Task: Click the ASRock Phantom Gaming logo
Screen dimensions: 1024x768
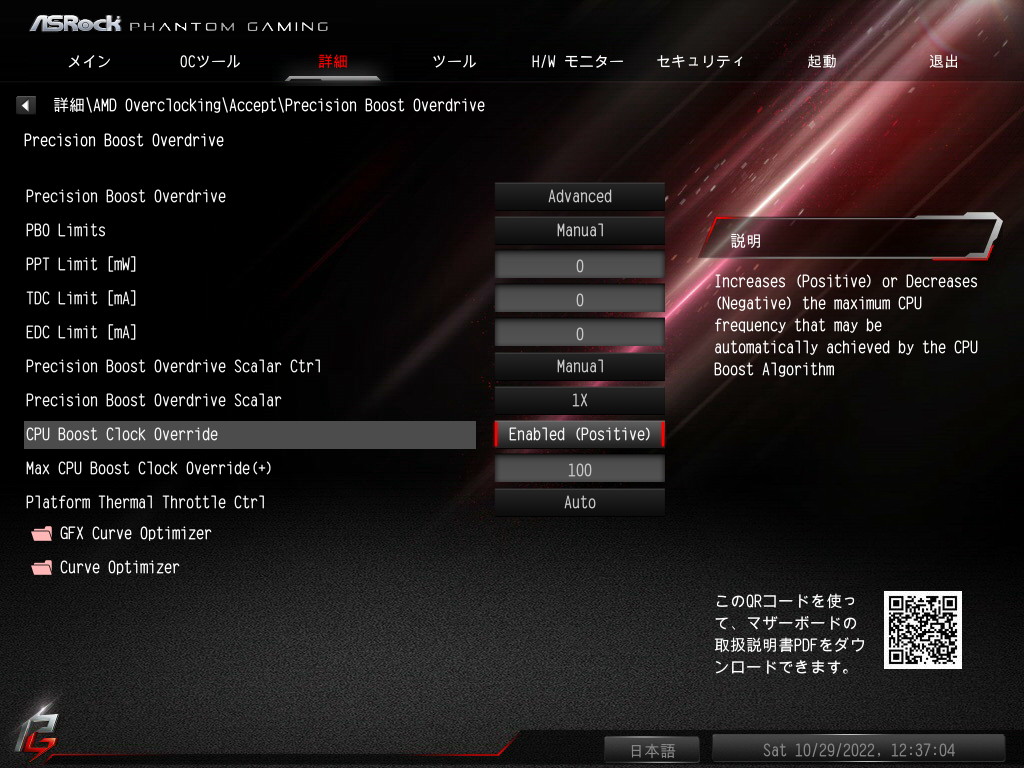Action: tap(179, 25)
